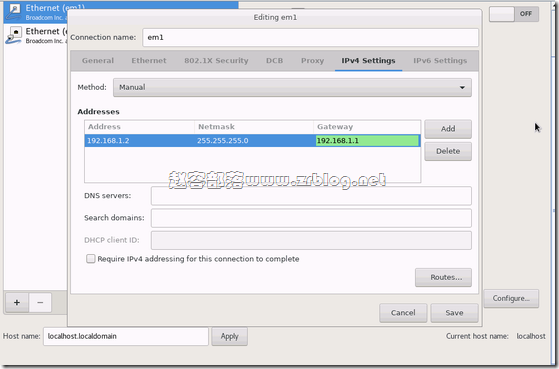Enable Require IPv4 addressing checkbox
This screenshot has width=559, height=369.
91,258
